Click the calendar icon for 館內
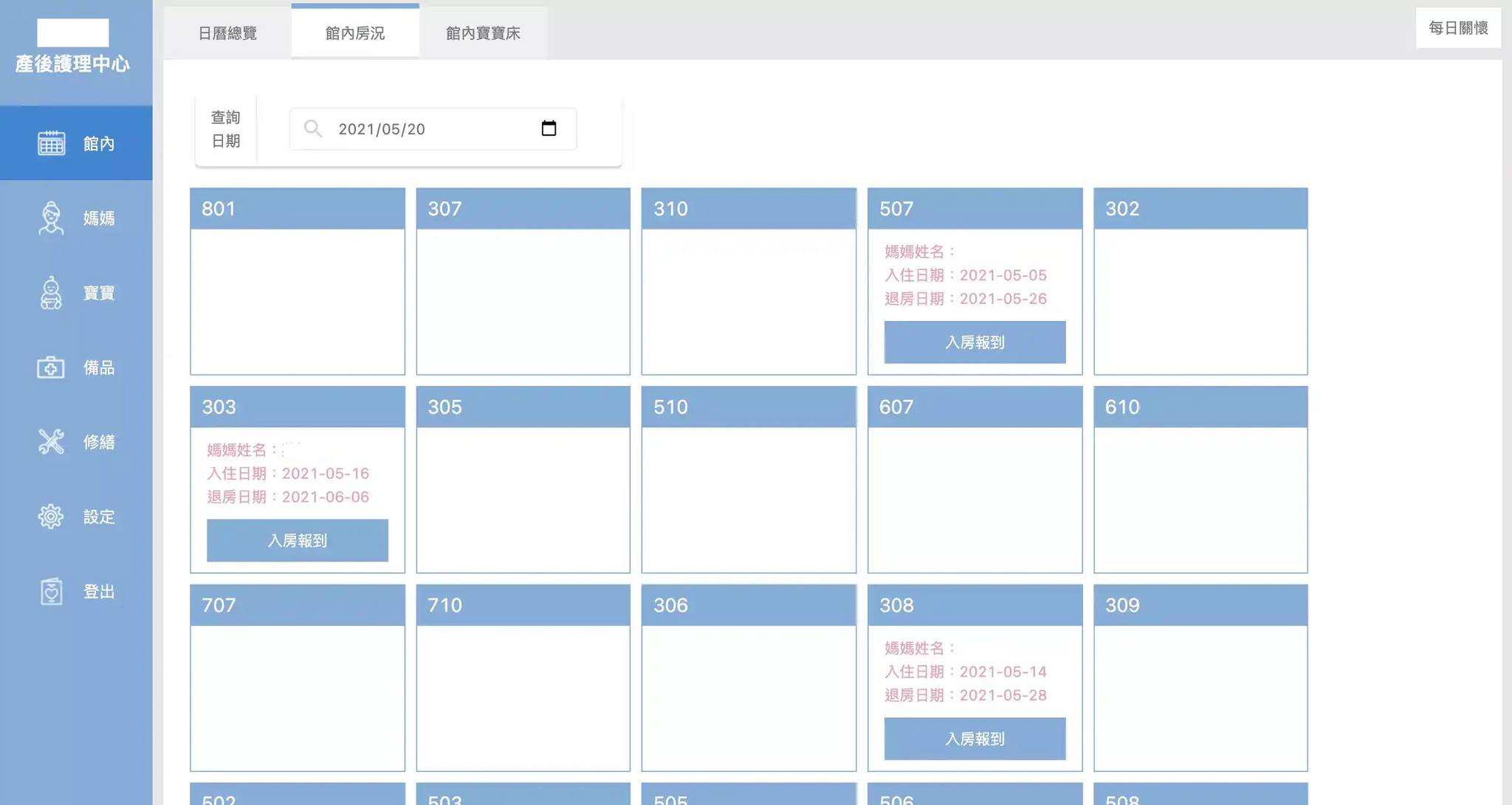 point(51,143)
